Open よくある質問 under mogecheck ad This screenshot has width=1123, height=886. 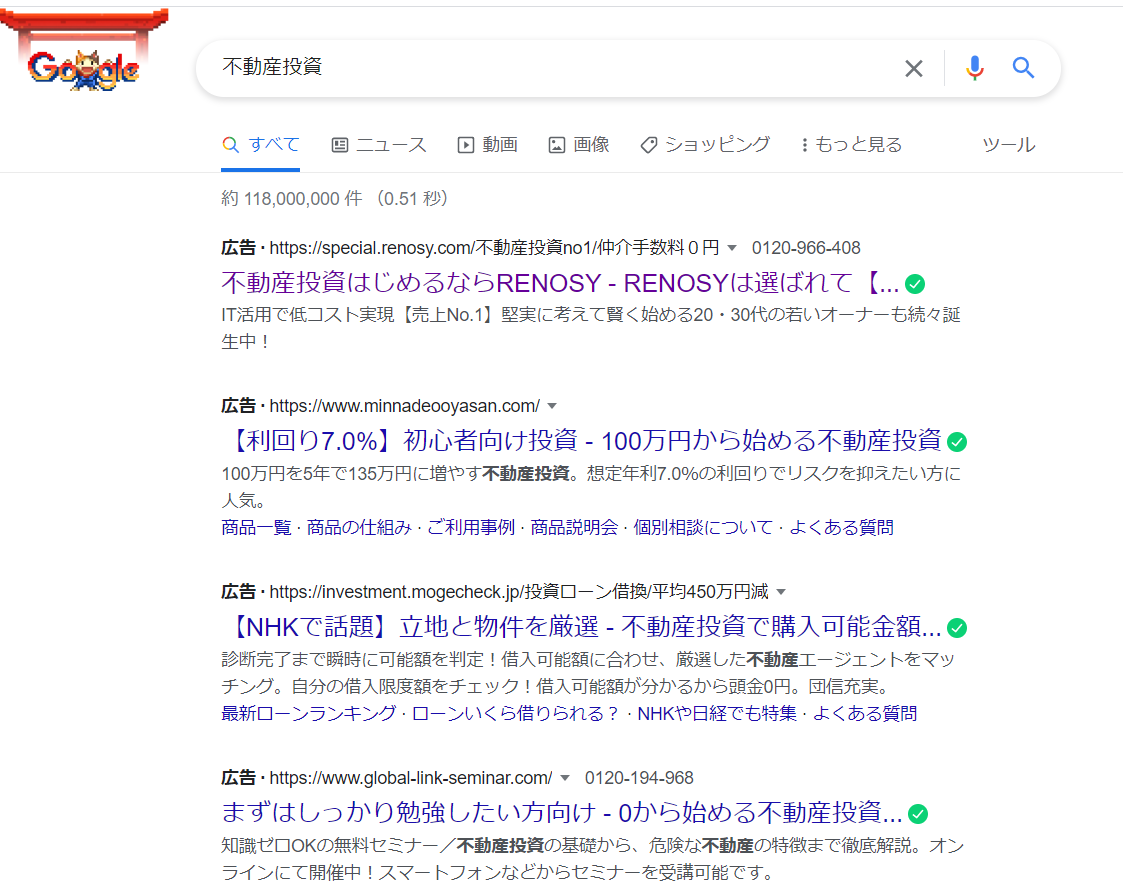(865, 713)
